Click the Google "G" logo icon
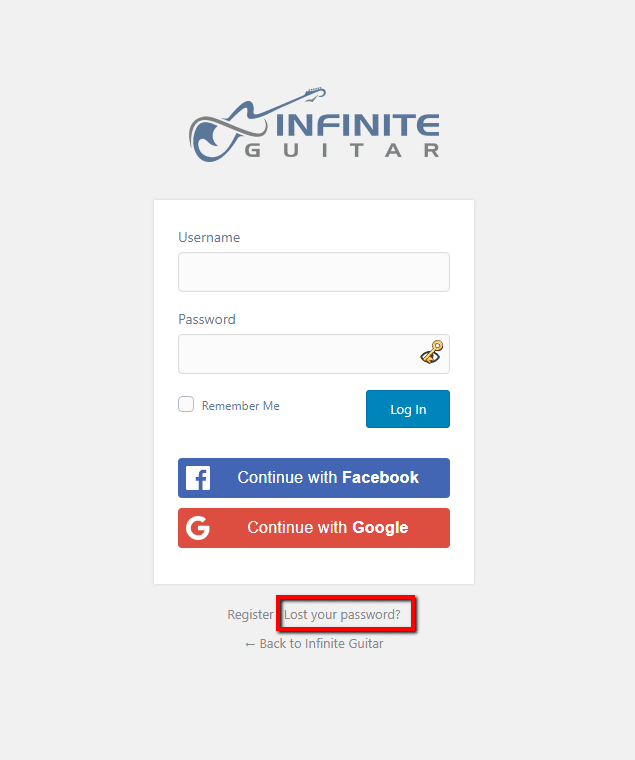This screenshot has width=635, height=760. coord(198,528)
